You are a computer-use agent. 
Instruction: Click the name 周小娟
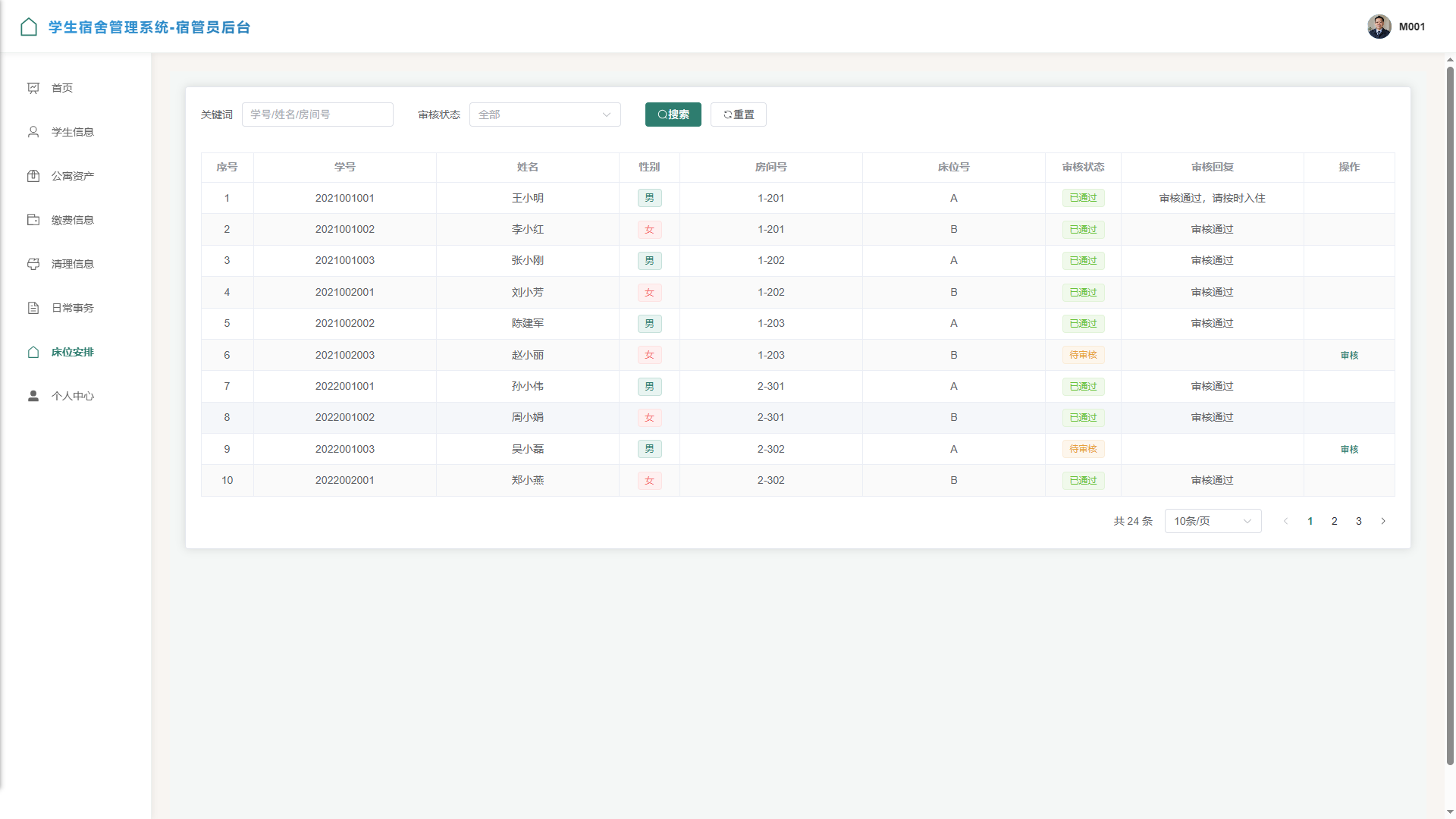coord(528,417)
